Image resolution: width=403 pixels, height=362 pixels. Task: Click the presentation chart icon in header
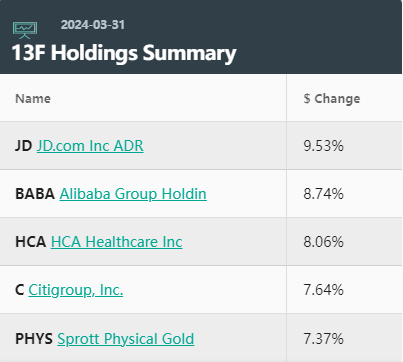(x=25, y=30)
